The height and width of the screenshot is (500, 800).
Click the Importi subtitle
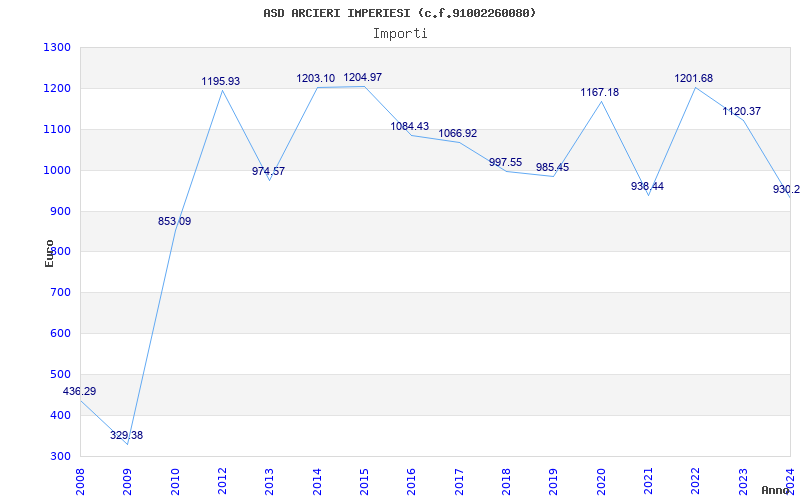point(400,34)
